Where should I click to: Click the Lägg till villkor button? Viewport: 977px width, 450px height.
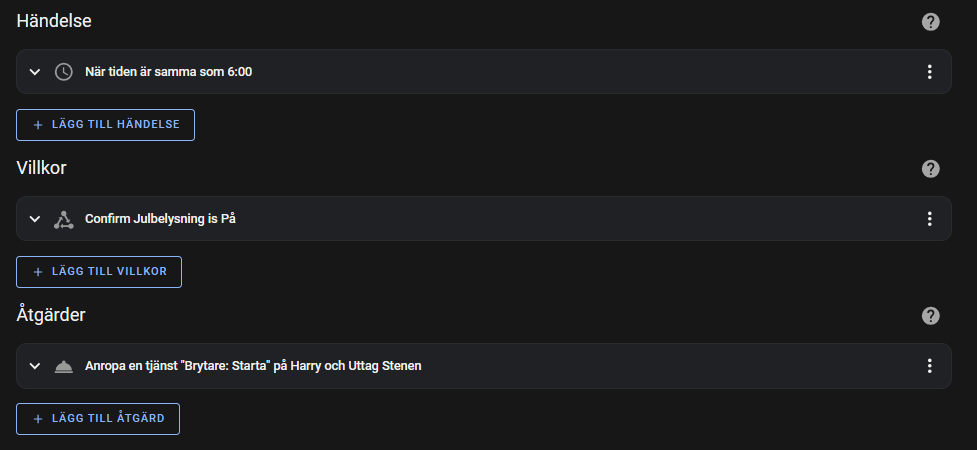[x=99, y=272]
